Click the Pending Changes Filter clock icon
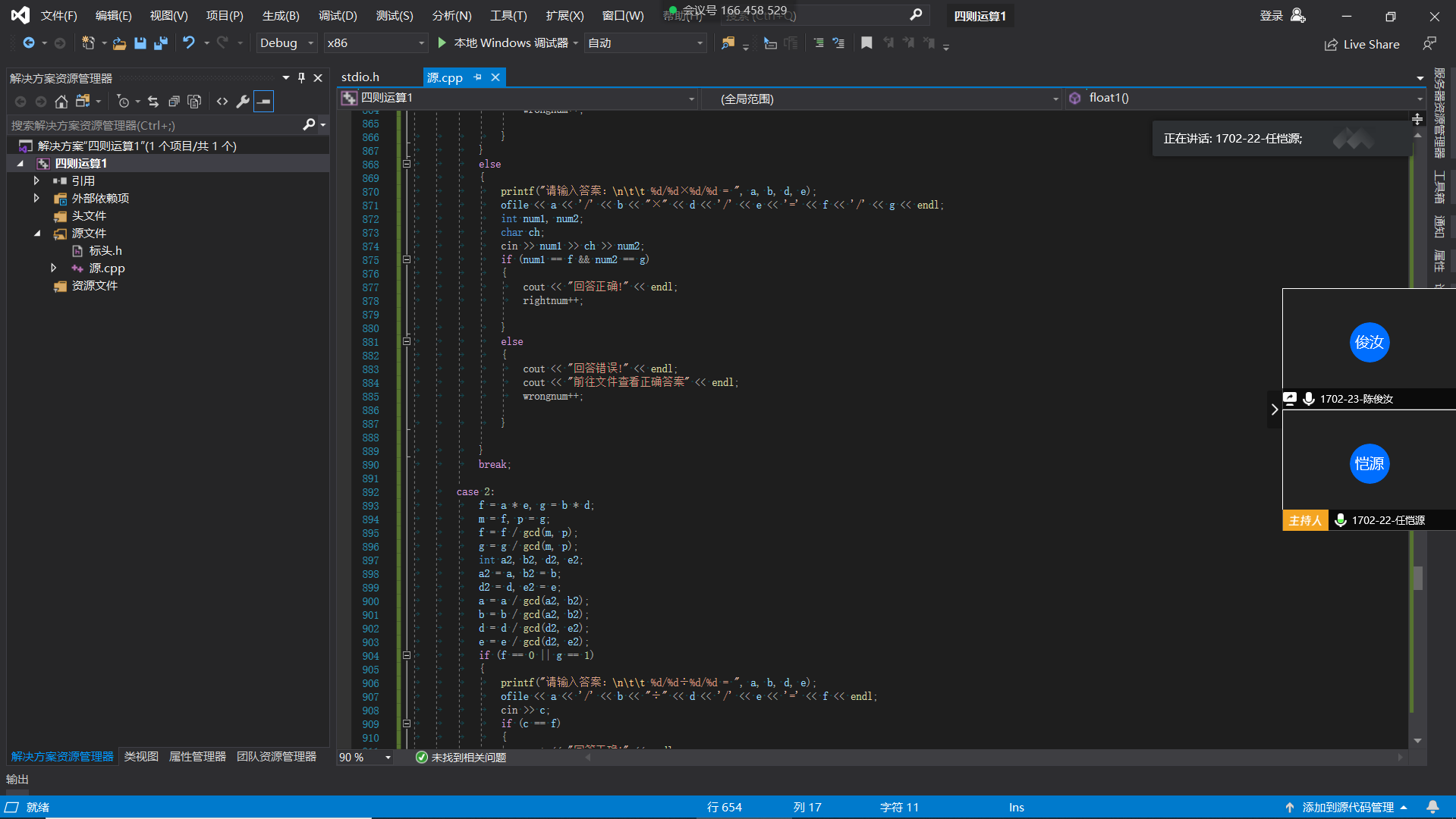 pyautogui.click(x=123, y=101)
